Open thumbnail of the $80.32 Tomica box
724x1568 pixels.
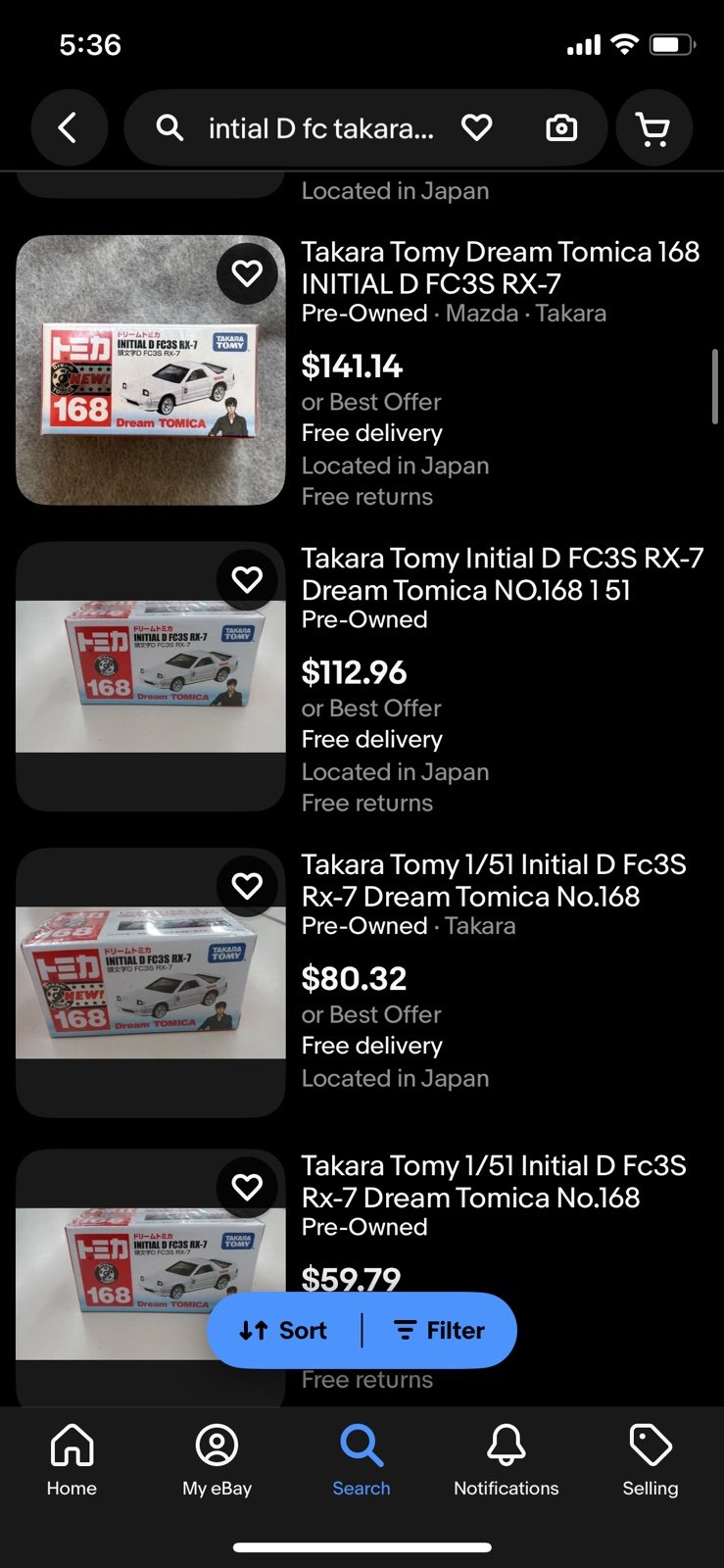point(151,982)
